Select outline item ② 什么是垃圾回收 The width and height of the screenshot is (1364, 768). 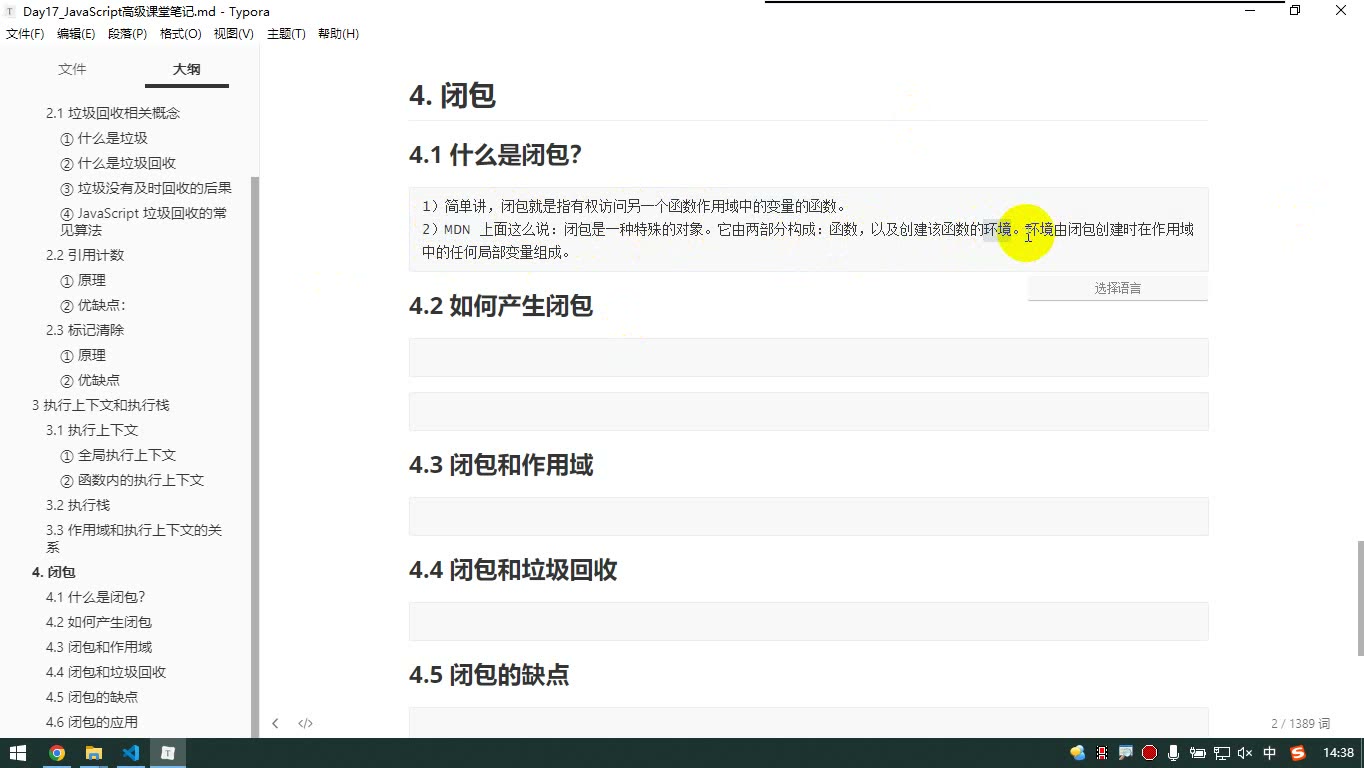point(118,163)
